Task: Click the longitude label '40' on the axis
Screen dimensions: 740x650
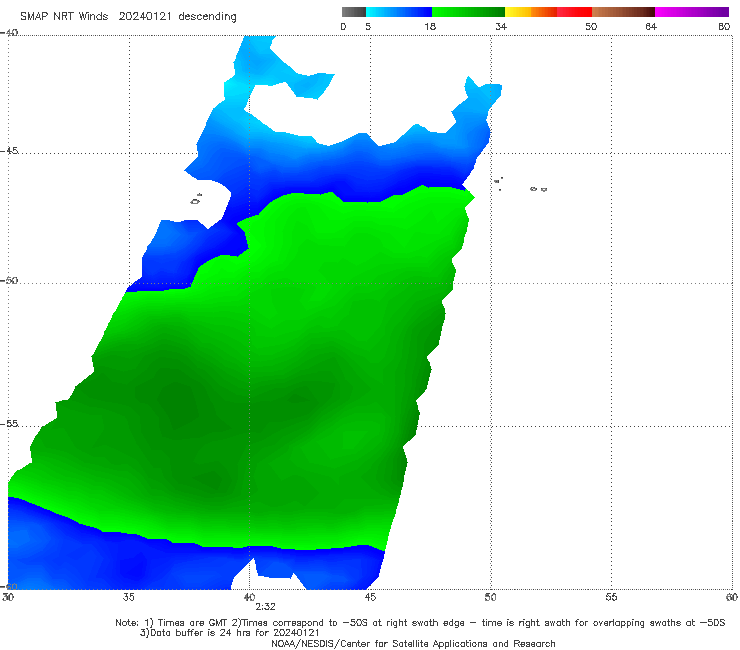Action: point(249,597)
